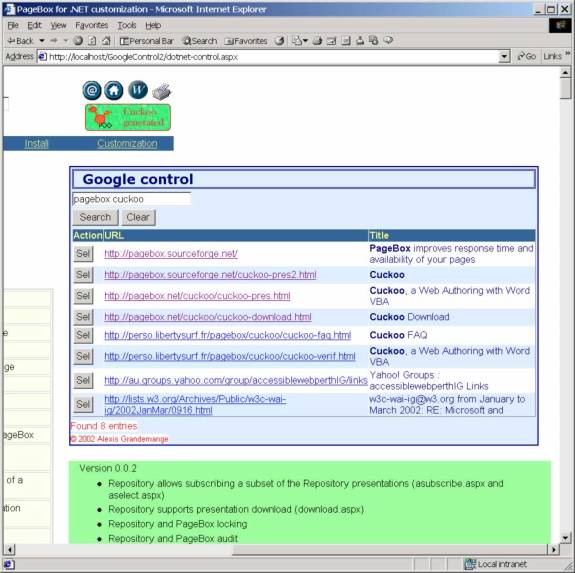The width and height of the screenshot is (575, 573).
Task: Open the View menu
Action: [58, 25]
